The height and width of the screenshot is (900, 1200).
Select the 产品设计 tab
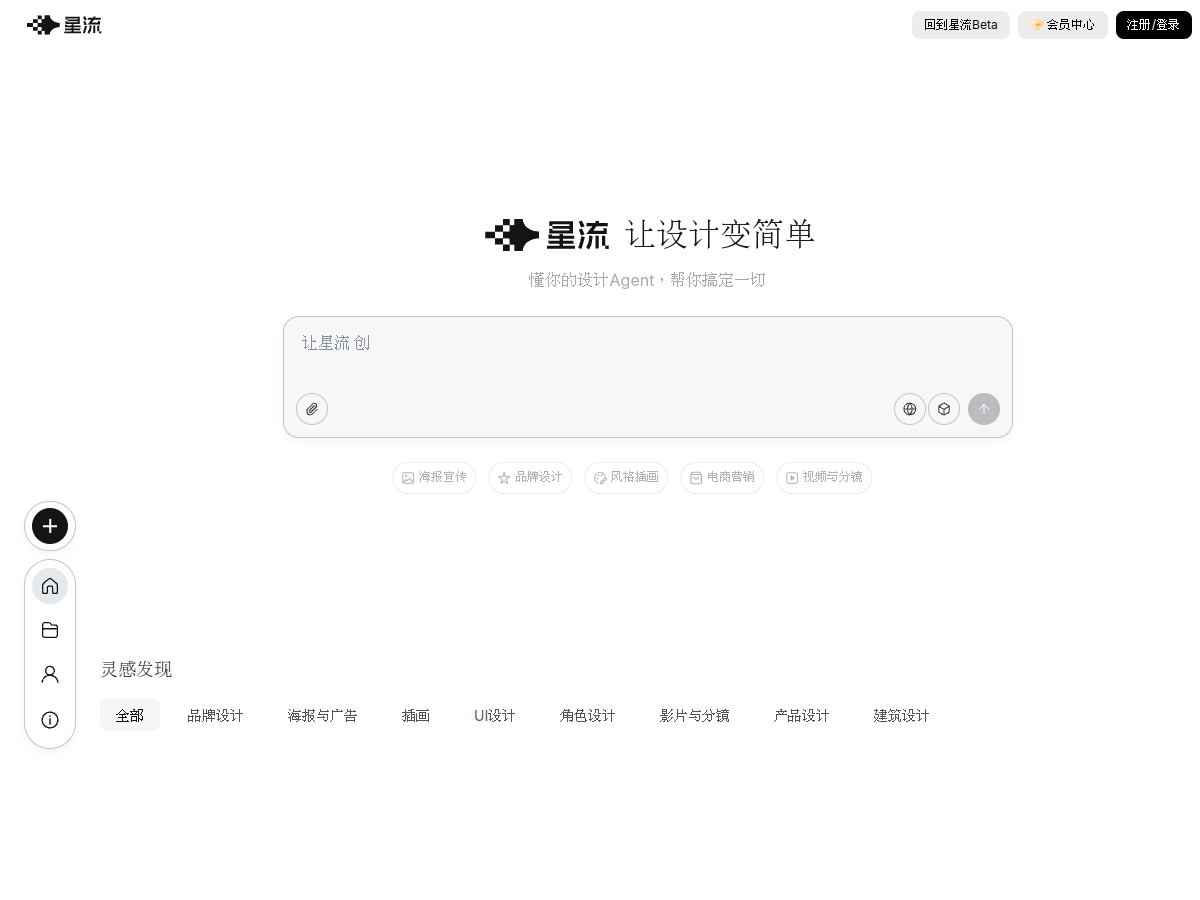(x=802, y=715)
